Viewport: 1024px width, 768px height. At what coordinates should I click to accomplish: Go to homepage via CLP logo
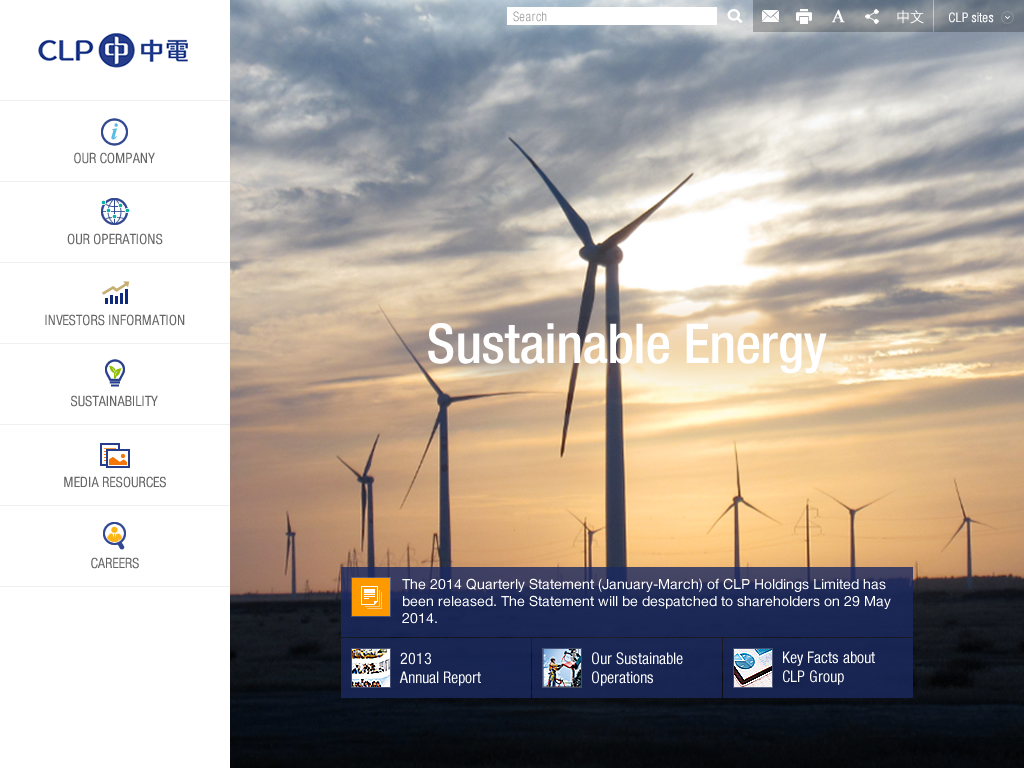click(x=113, y=50)
